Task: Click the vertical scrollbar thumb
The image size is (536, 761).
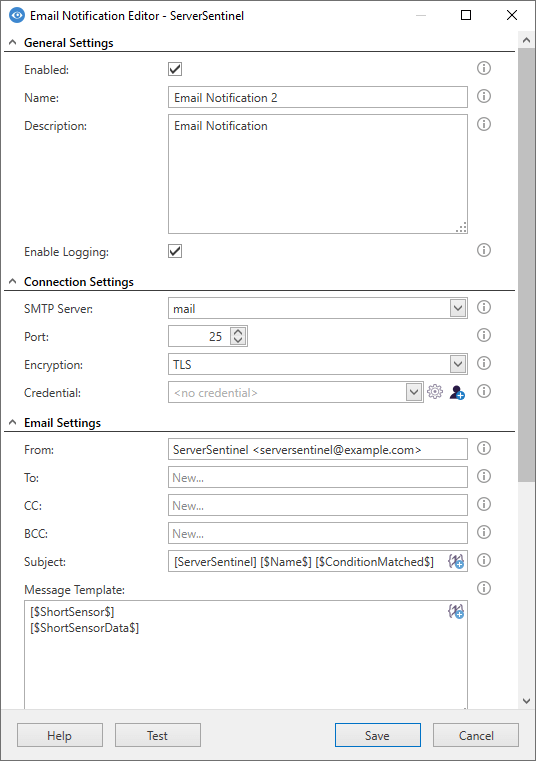Action: pos(526,265)
